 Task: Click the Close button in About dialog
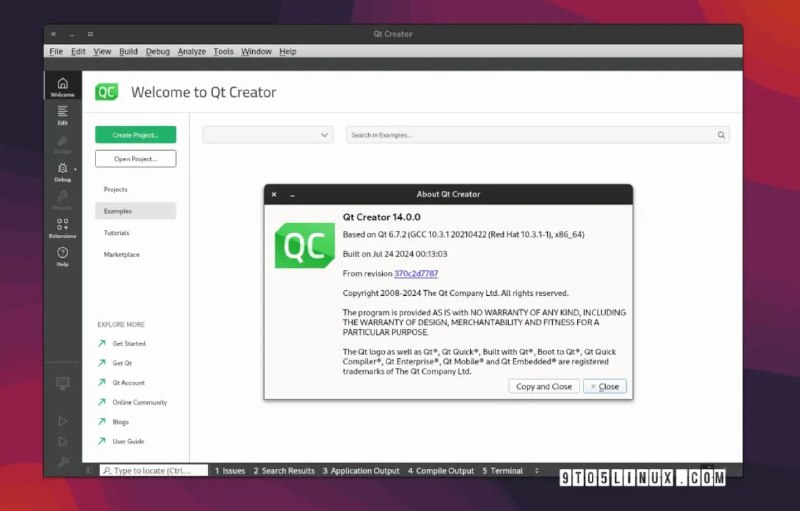click(x=605, y=387)
